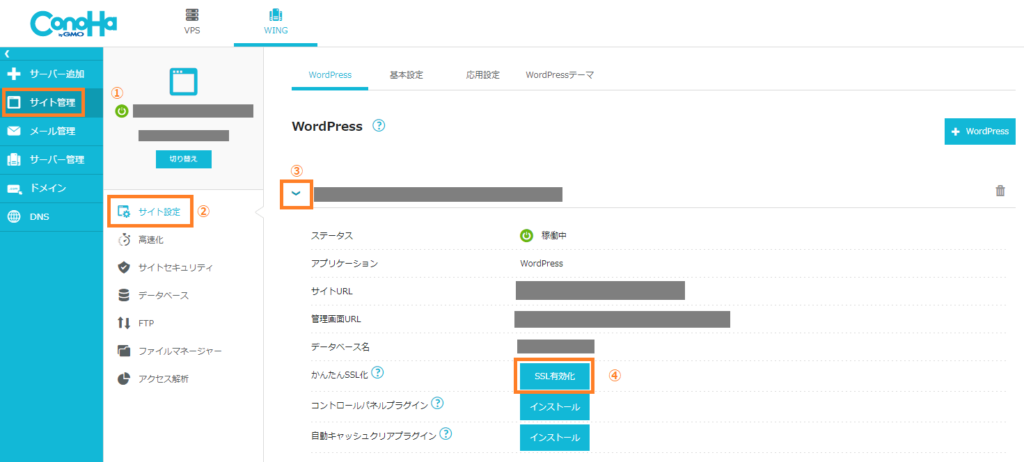Click the アプリケーション label
1024x462 pixels.
point(345,263)
